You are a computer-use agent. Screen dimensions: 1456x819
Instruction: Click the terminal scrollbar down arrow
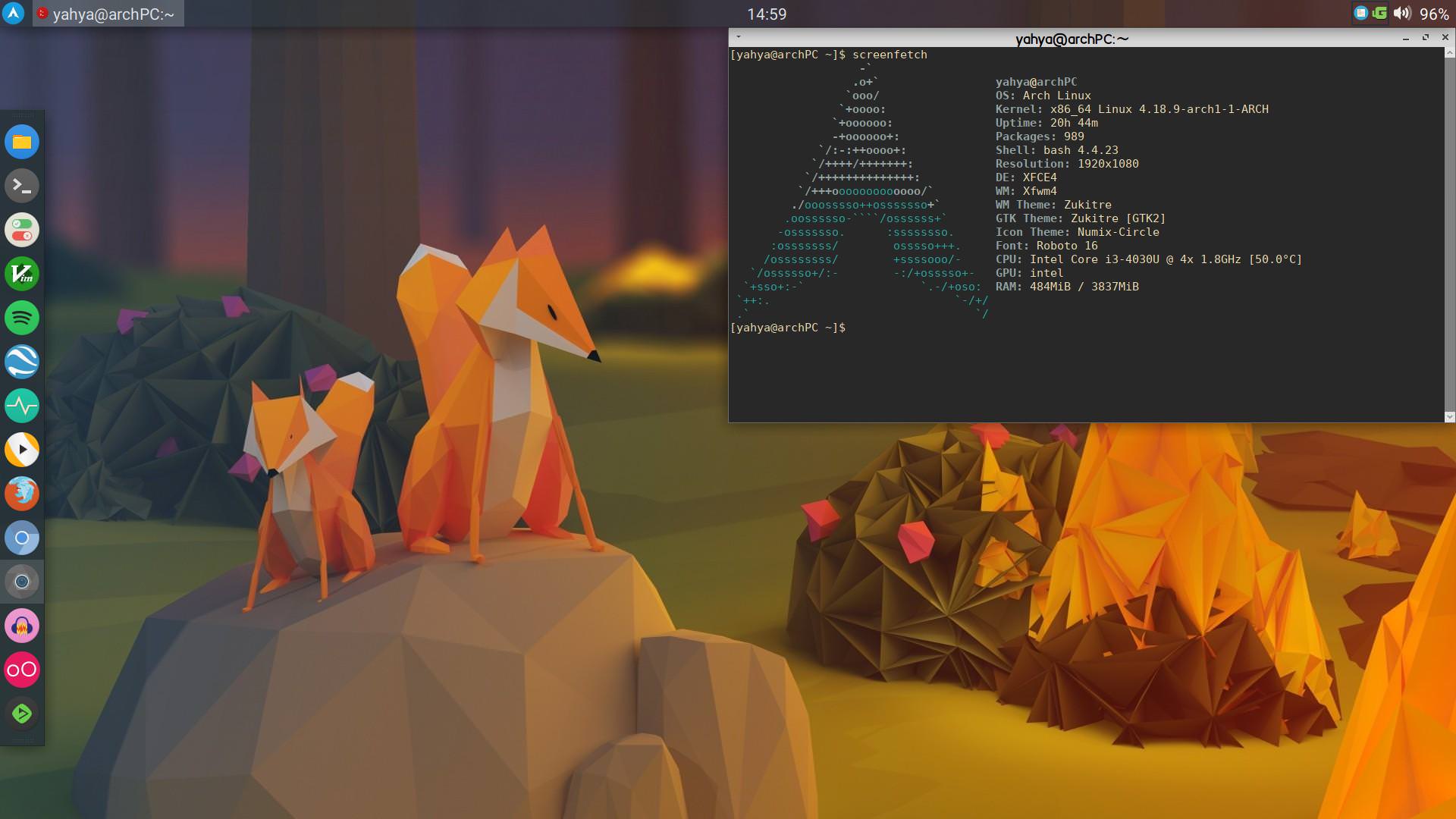1449,416
